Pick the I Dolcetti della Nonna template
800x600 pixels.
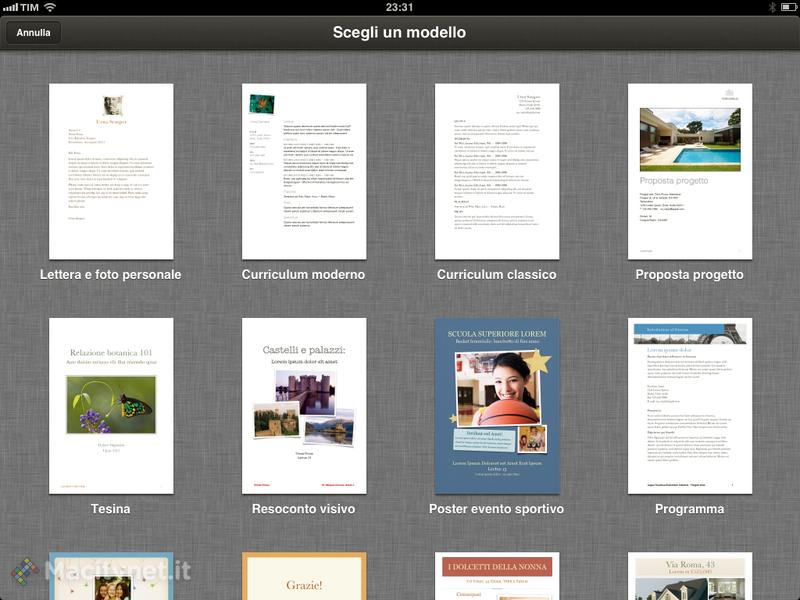tap(497, 577)
